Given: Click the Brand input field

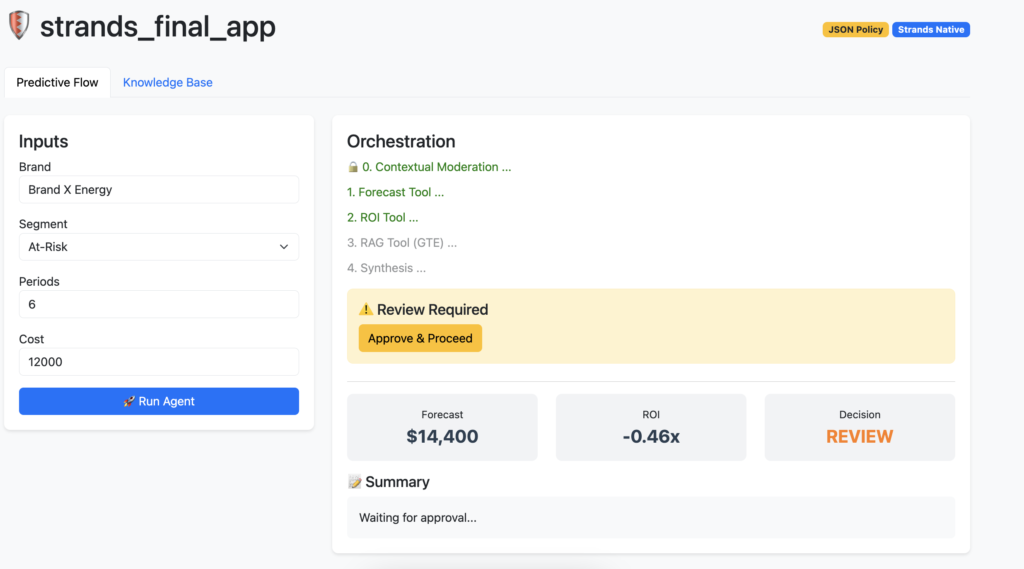Looking at the screenshot, I should (x=159, y=190).
